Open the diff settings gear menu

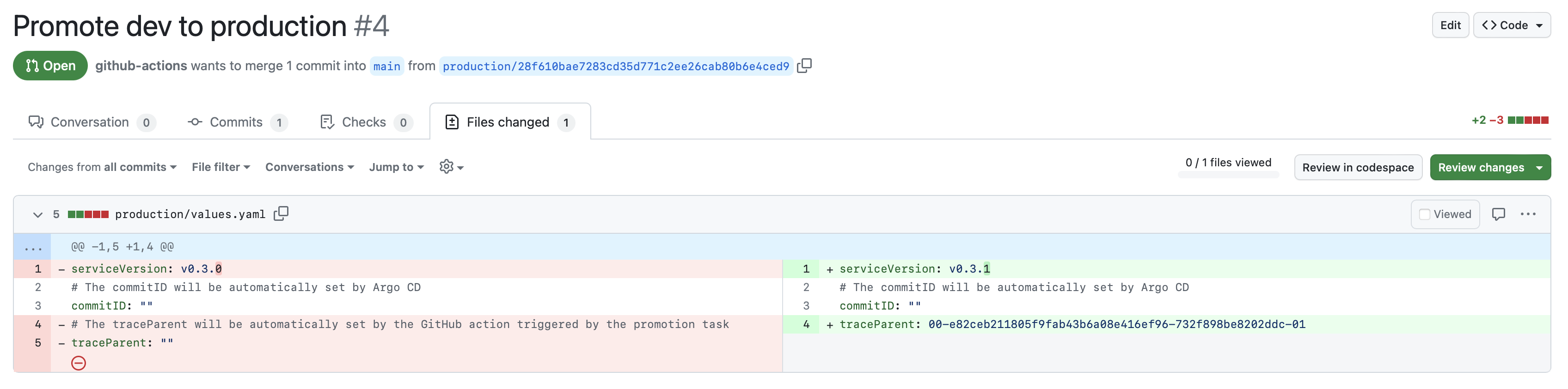[451, 167]
